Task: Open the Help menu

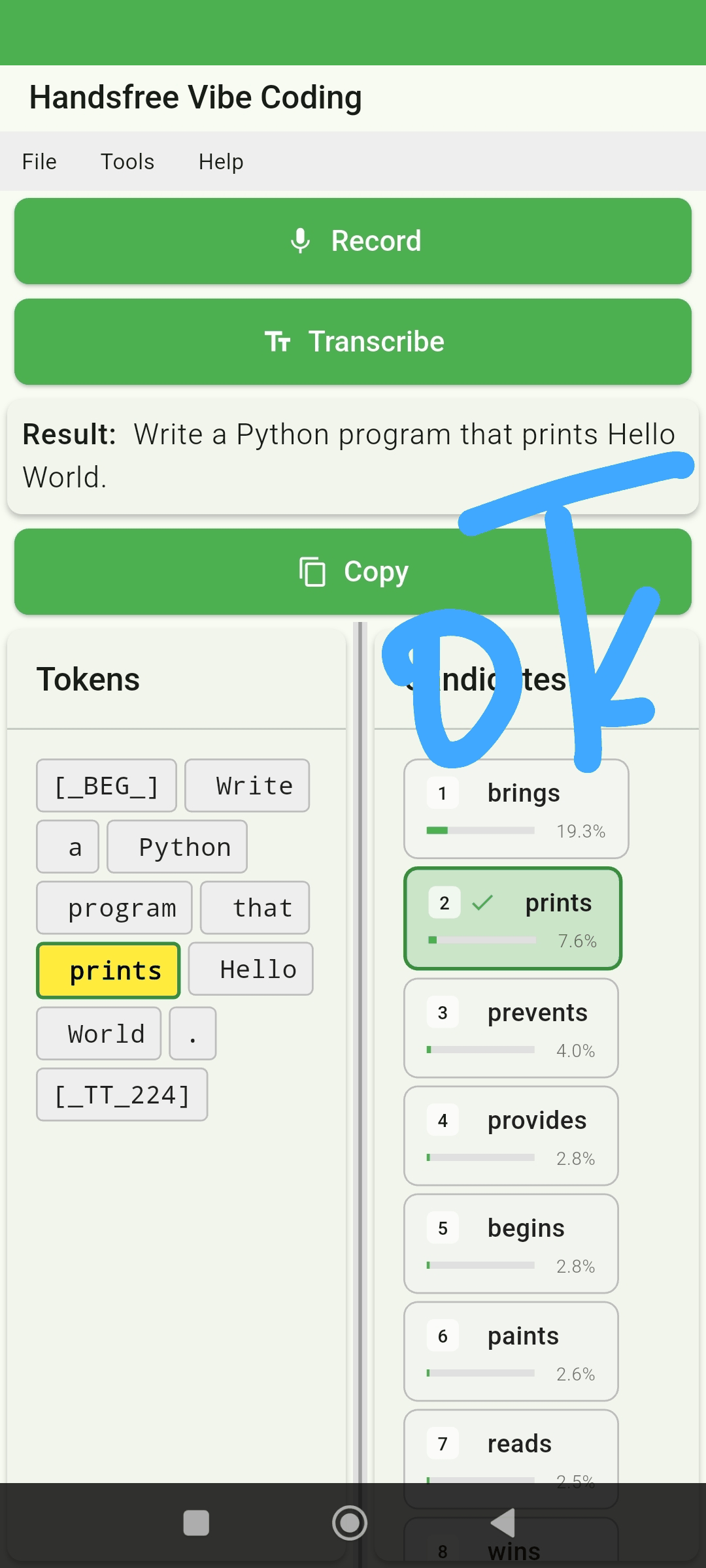Action: point(221,161)
